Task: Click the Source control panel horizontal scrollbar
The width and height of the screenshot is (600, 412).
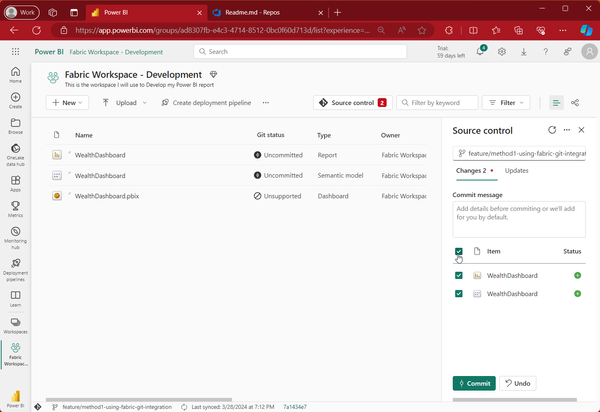Action: 514,399
